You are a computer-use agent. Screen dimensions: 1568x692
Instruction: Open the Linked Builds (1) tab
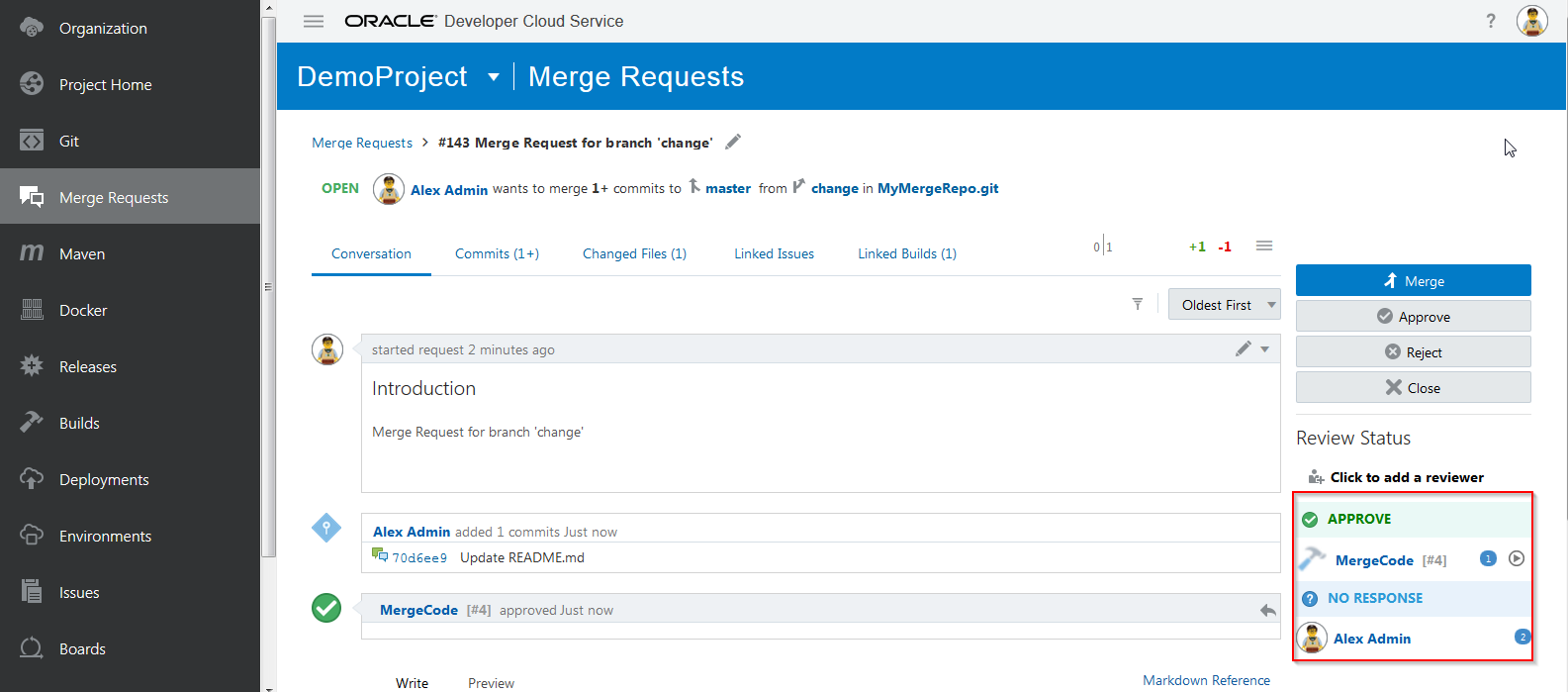pyautogui.click(x=907, y=253)
